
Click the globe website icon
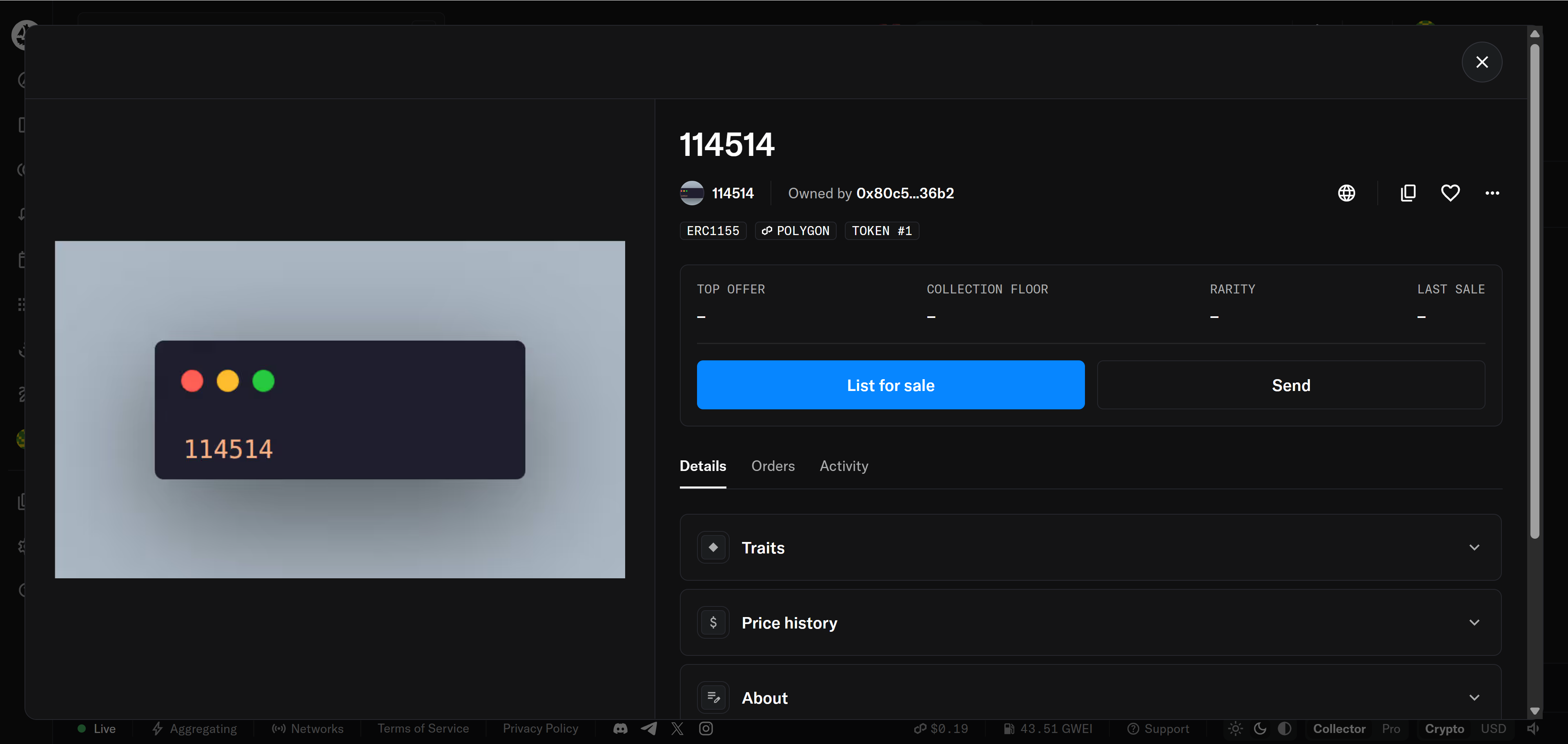pyautogui.click(x=1346, y=193)
